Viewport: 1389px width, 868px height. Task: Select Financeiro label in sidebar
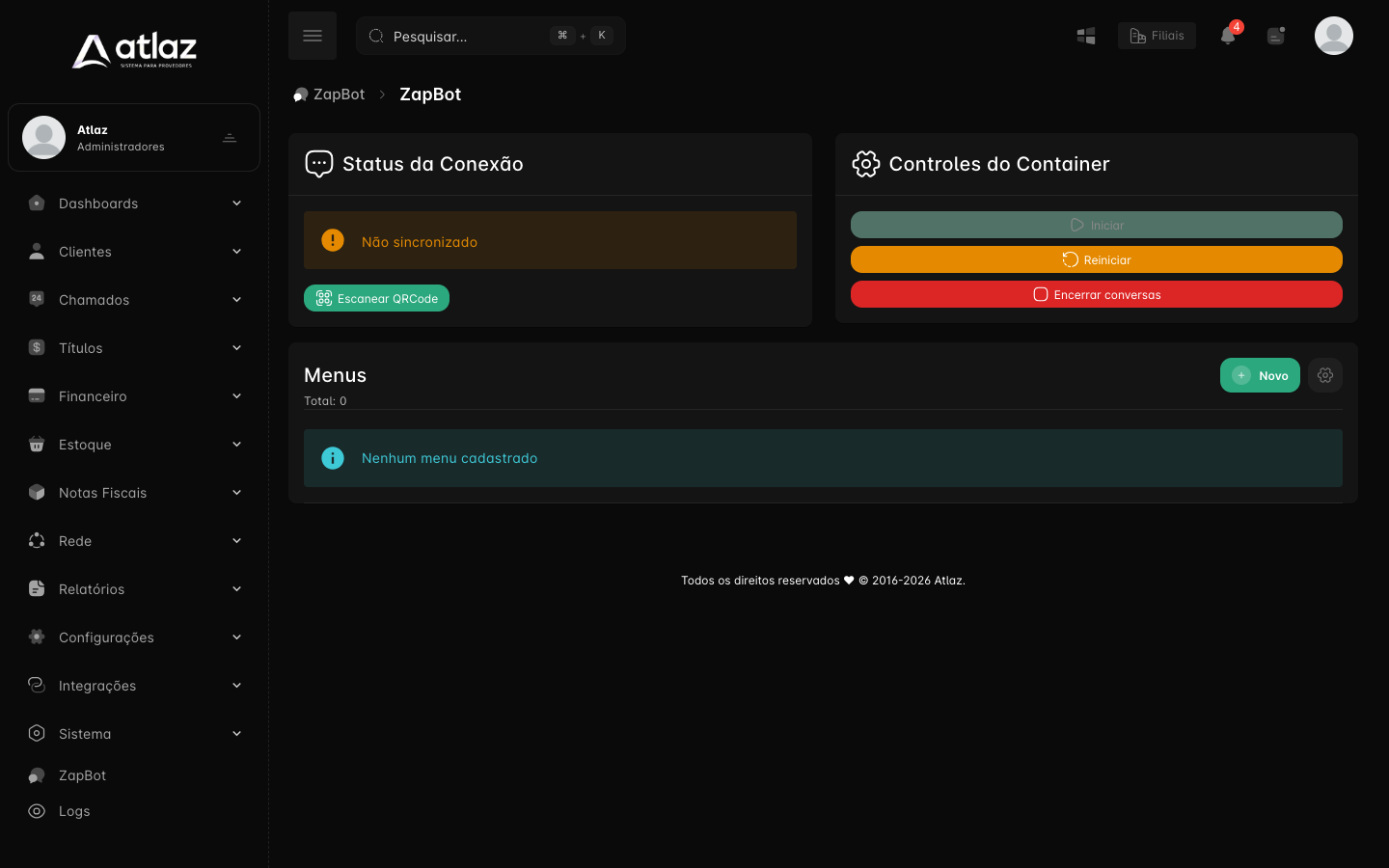pos(93,396)
